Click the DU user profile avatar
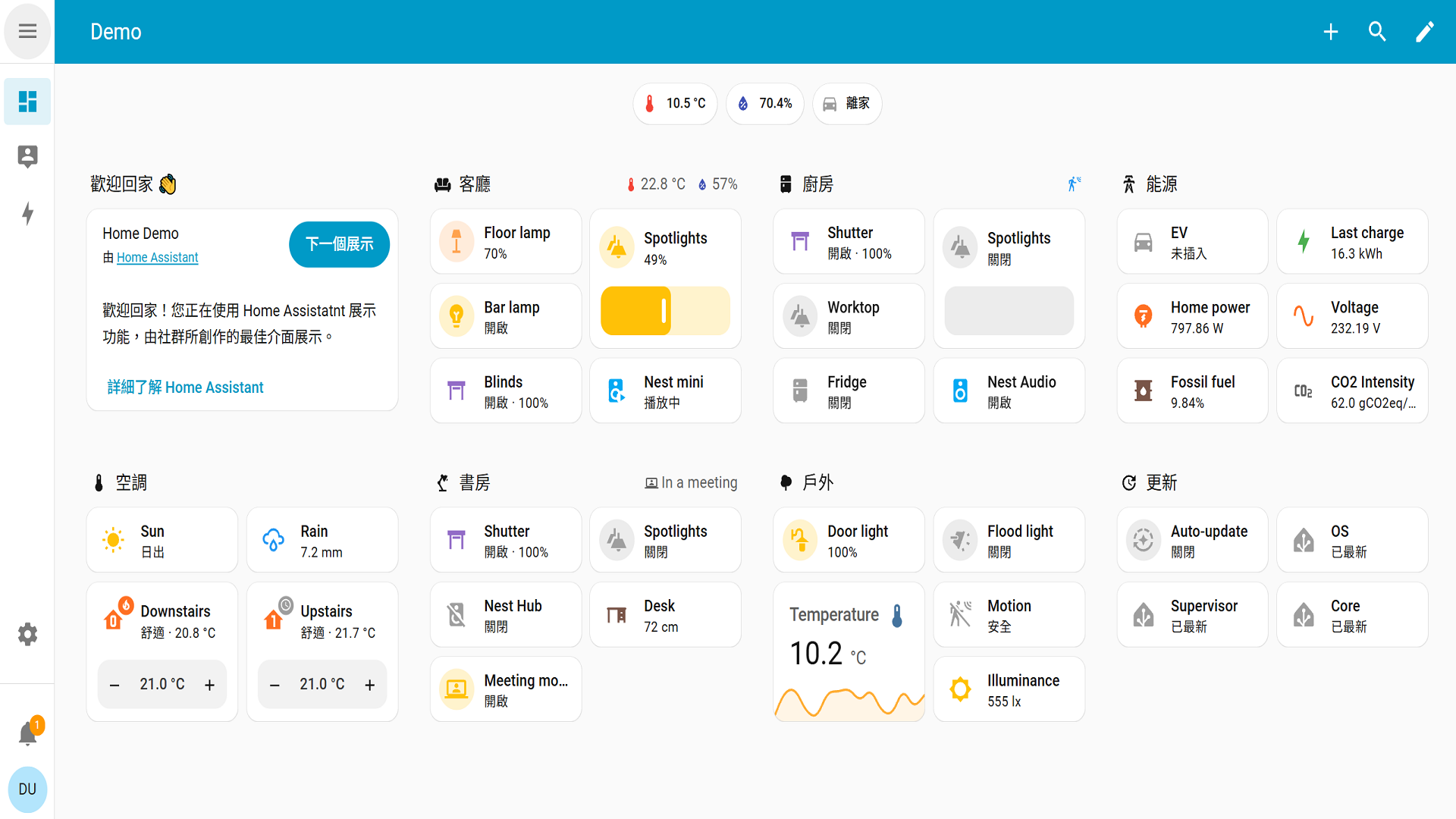This screenshot has width=1456, height=819. 27,789
